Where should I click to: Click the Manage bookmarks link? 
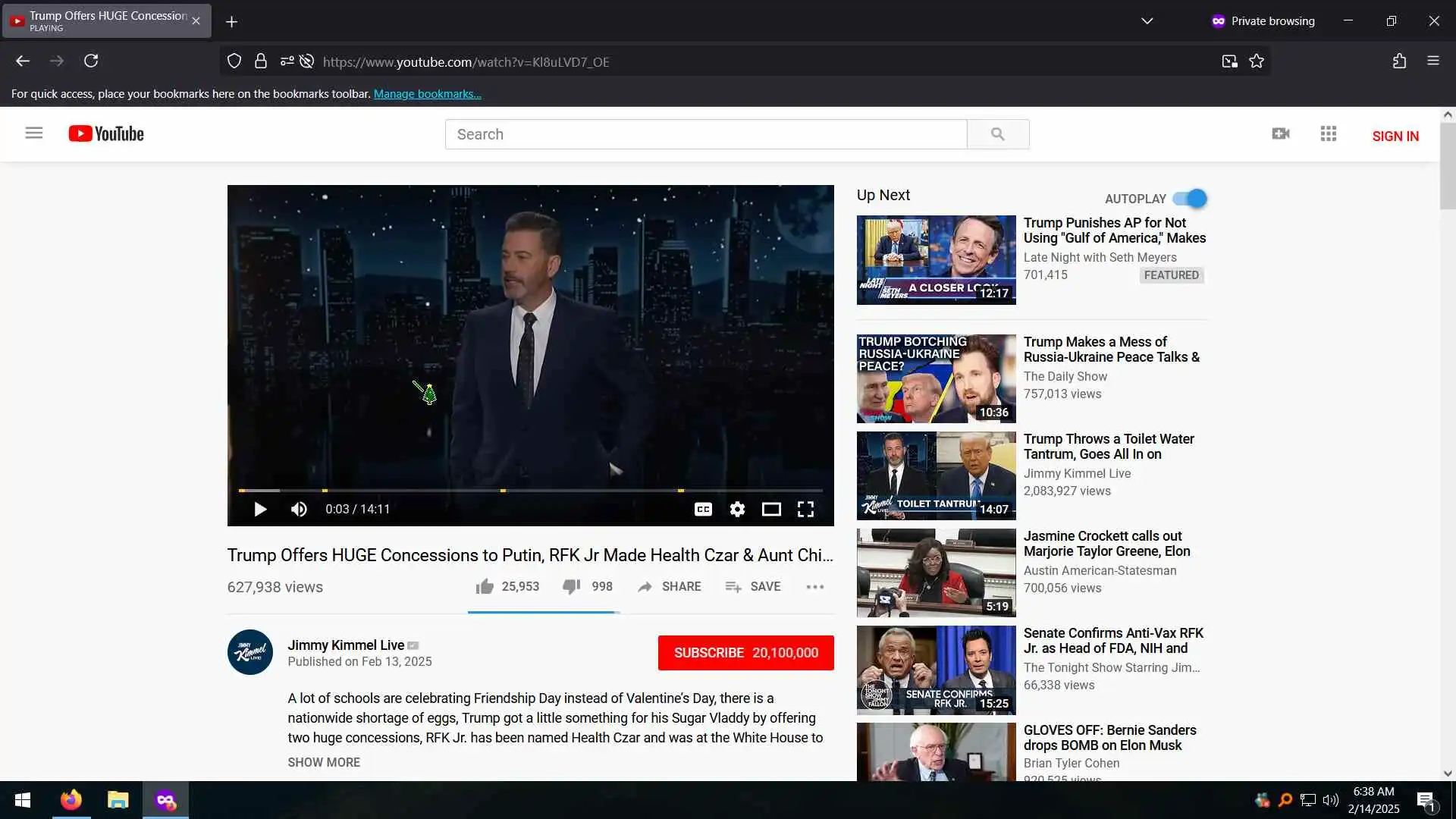[427, 94]
